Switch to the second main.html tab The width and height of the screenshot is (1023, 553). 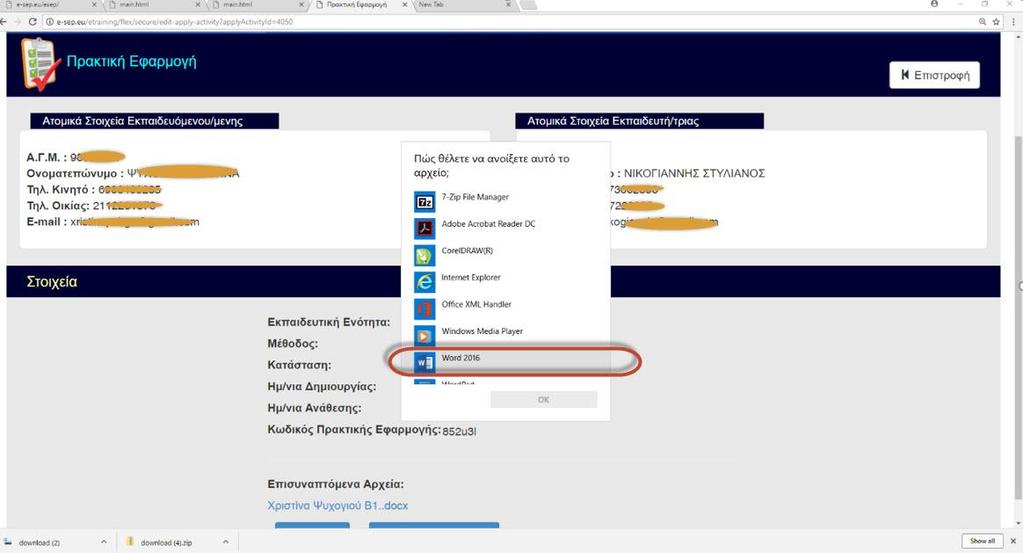click(259, 5)
